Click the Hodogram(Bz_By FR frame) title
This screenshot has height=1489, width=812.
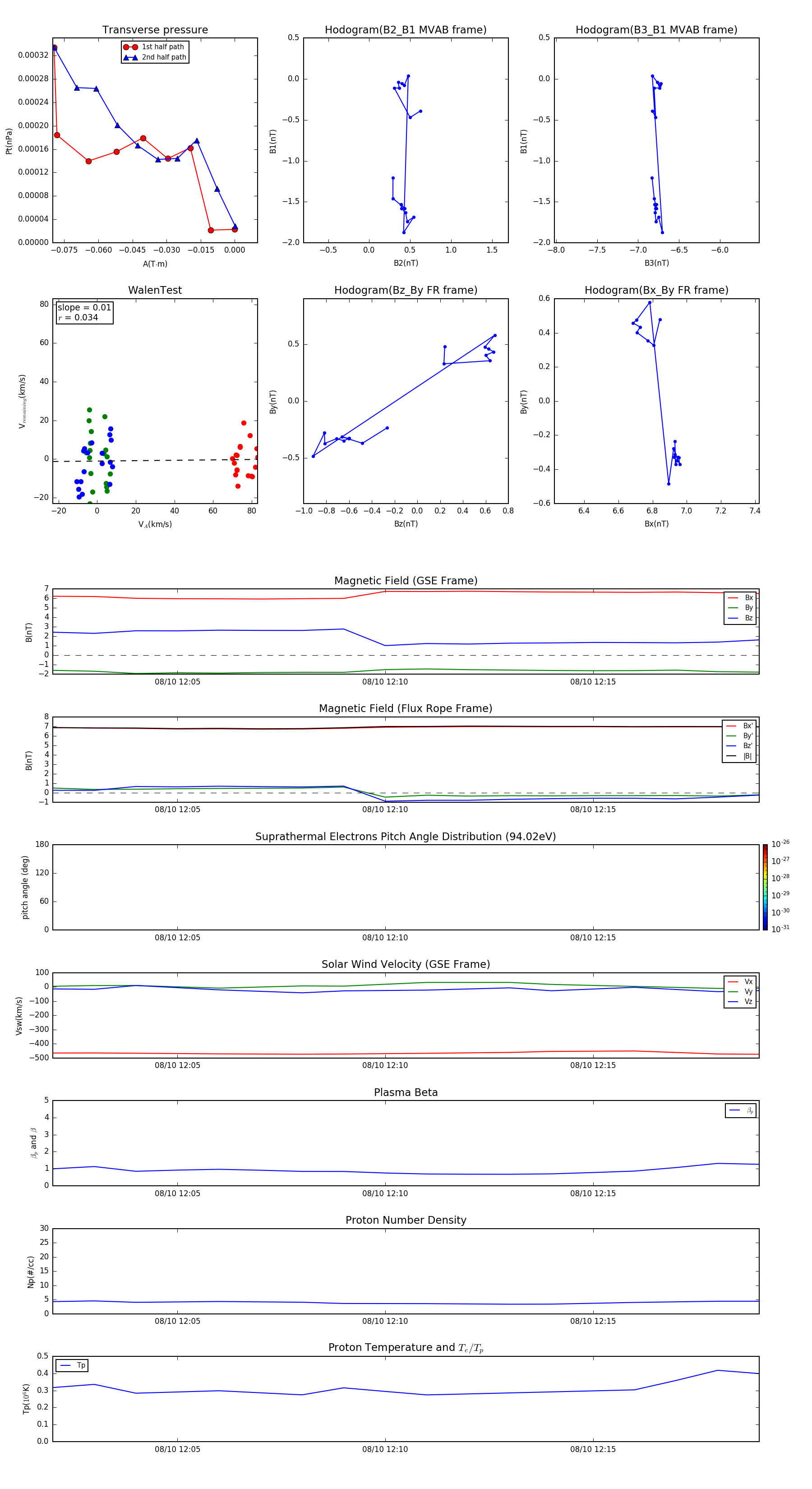click(x=406, y=290)
